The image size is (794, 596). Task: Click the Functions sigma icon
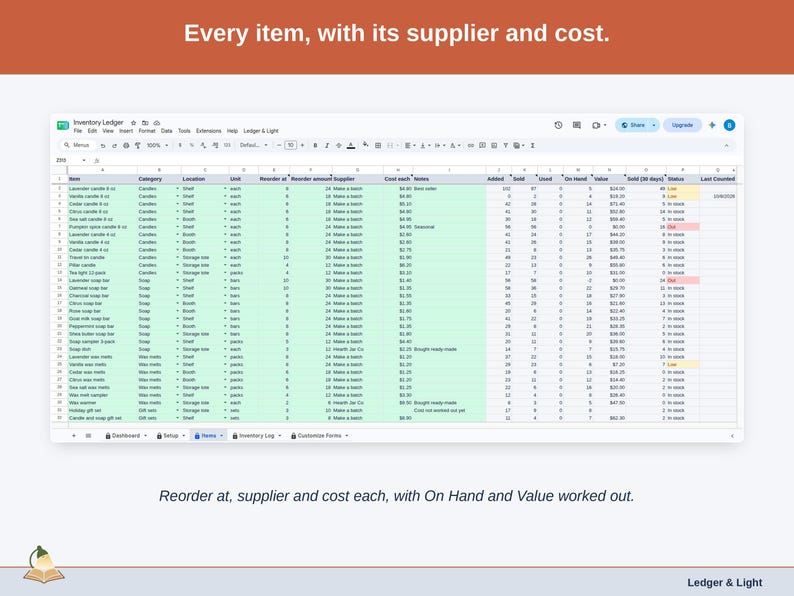point(532,145)
